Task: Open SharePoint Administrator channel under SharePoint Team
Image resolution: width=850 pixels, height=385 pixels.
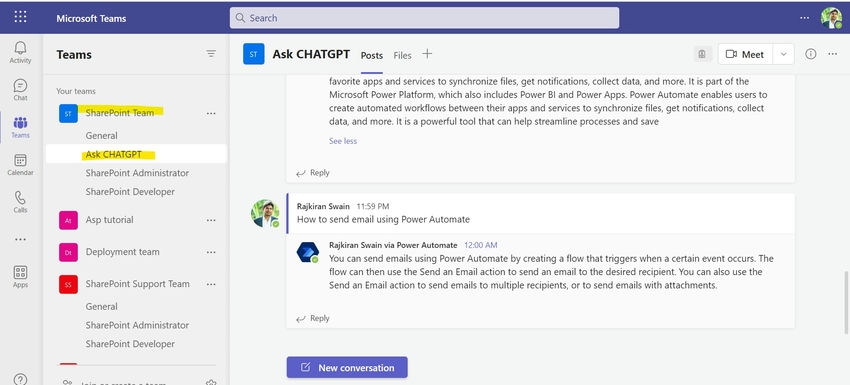Action: tap(137, 173)
